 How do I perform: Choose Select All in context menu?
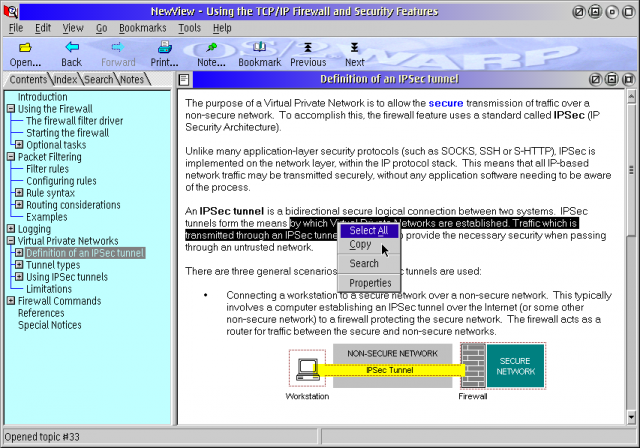click(x=369, y=231)
